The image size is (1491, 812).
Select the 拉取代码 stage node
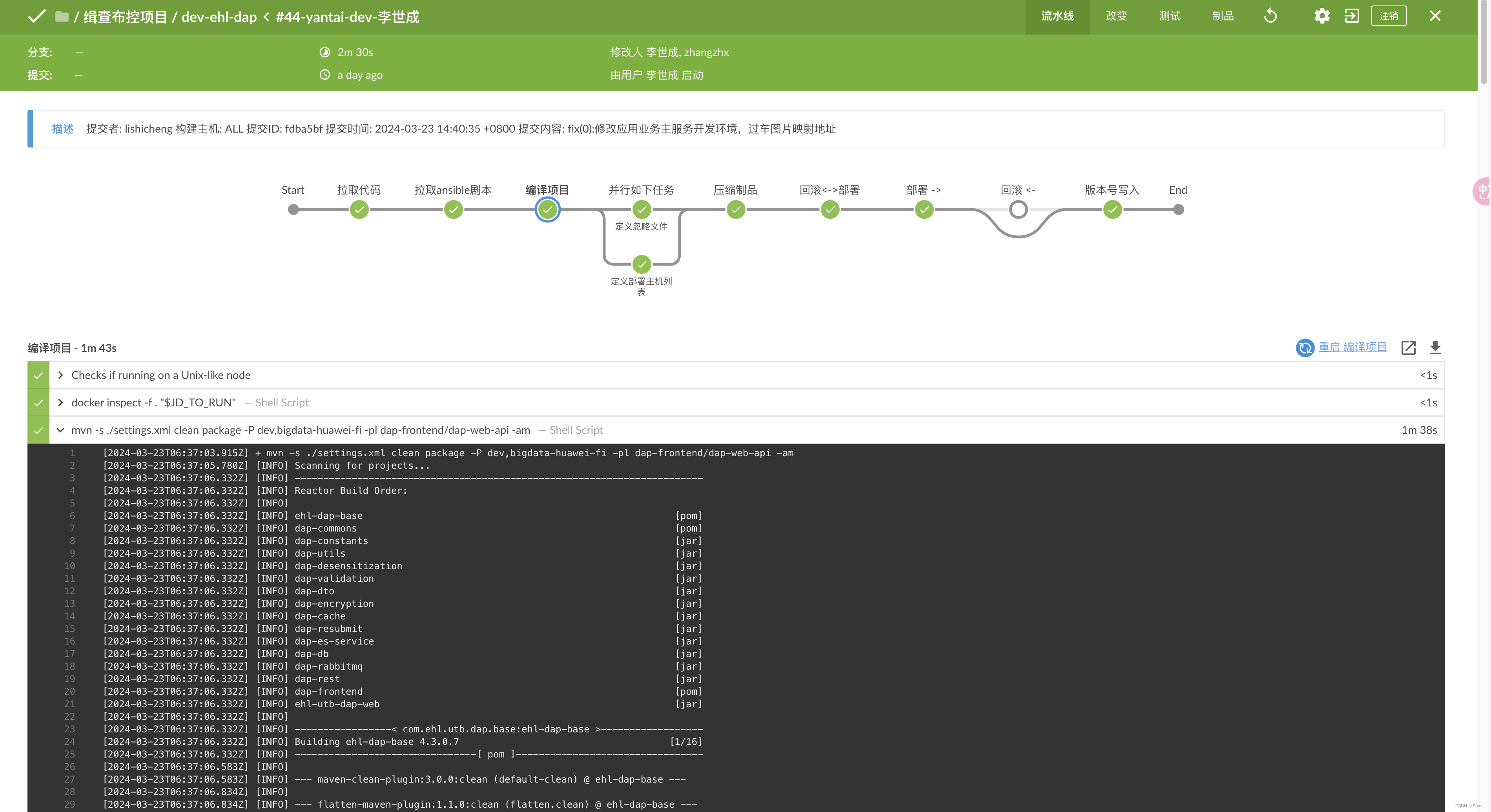tap(359, 209)
